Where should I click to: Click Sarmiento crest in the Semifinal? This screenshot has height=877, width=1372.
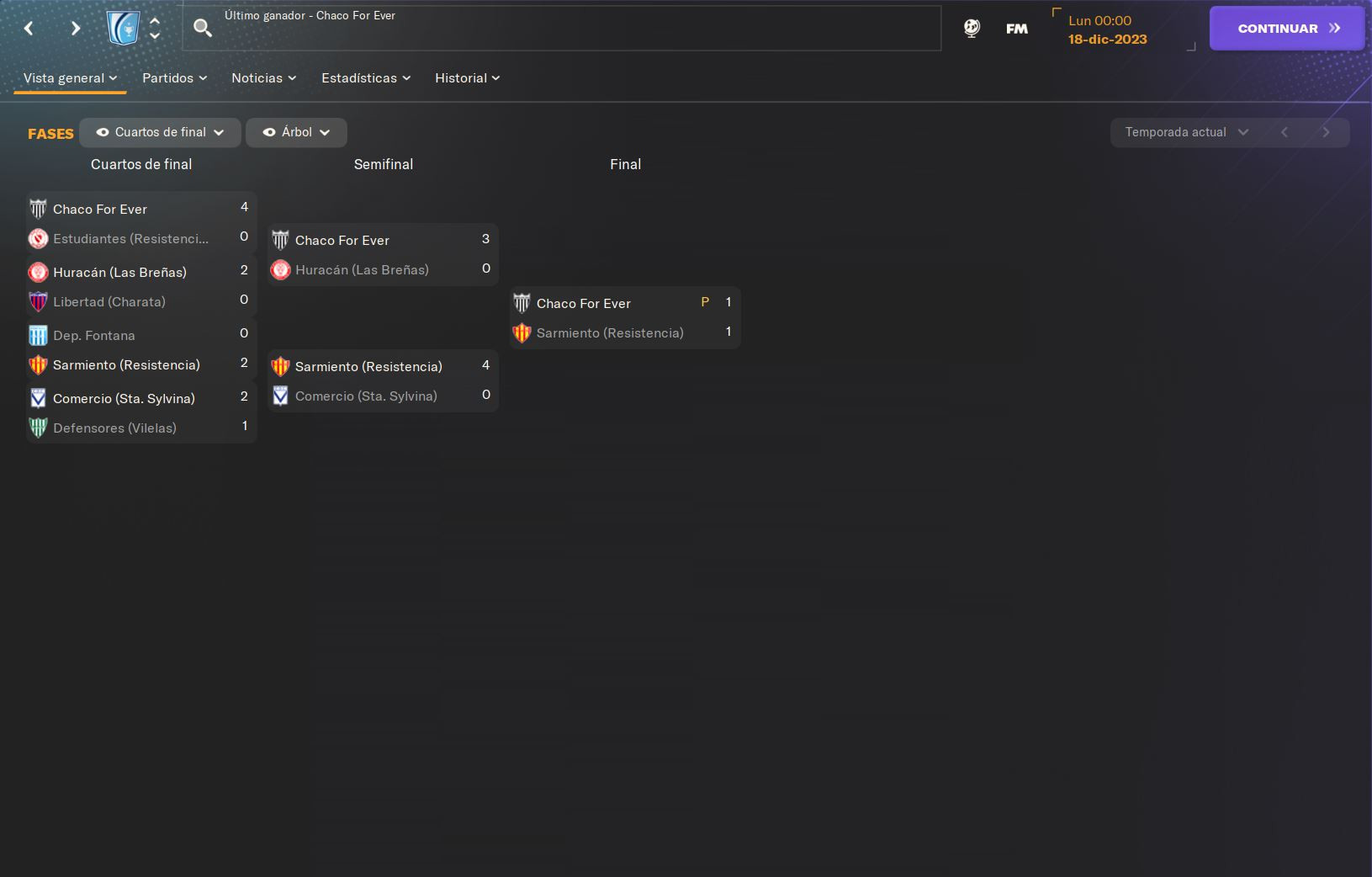point(280,366)
